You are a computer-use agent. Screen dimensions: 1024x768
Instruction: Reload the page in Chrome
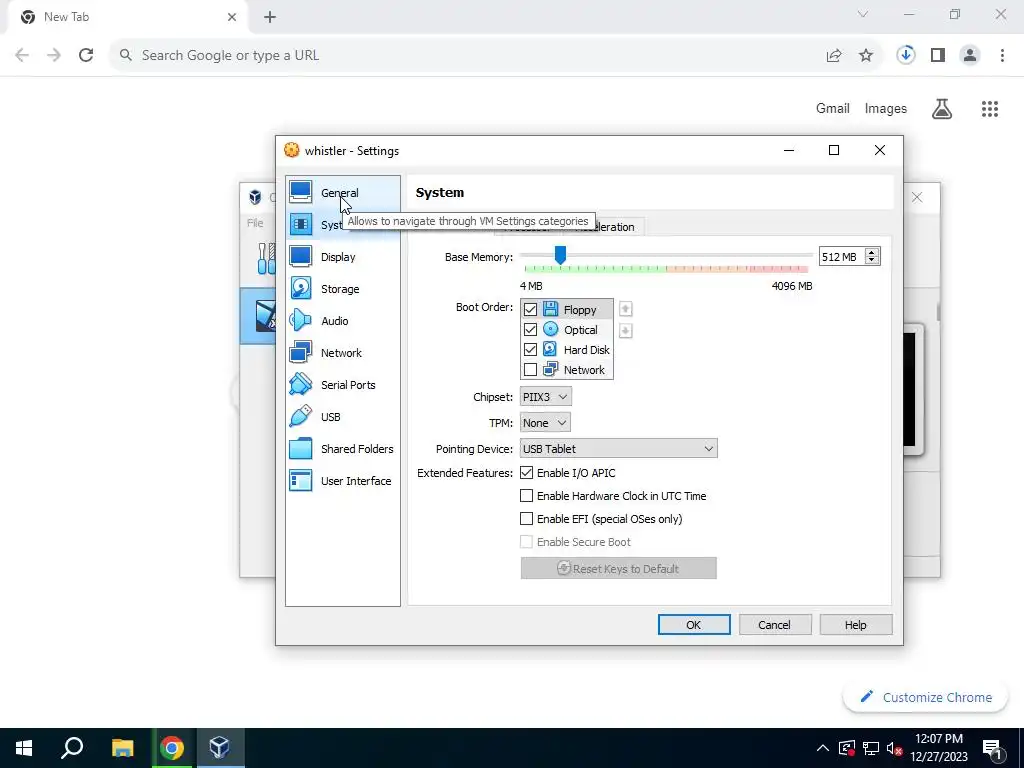(86, 55)
